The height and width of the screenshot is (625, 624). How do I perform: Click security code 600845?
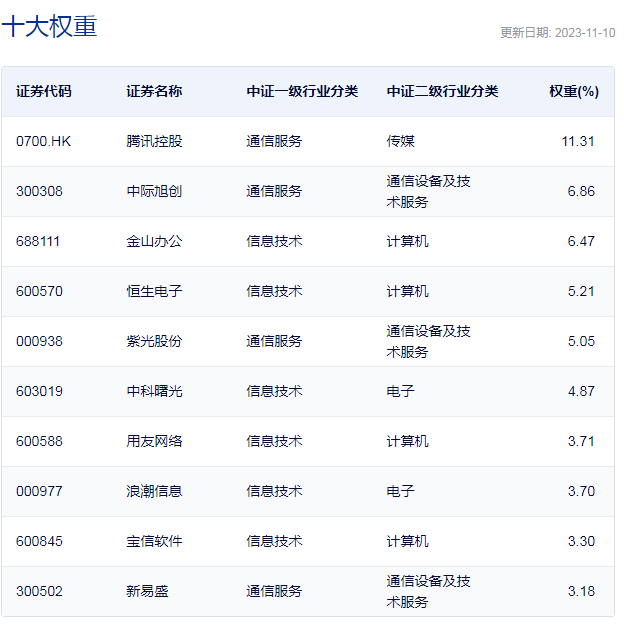pyautogui.click(x=39, y=541)
